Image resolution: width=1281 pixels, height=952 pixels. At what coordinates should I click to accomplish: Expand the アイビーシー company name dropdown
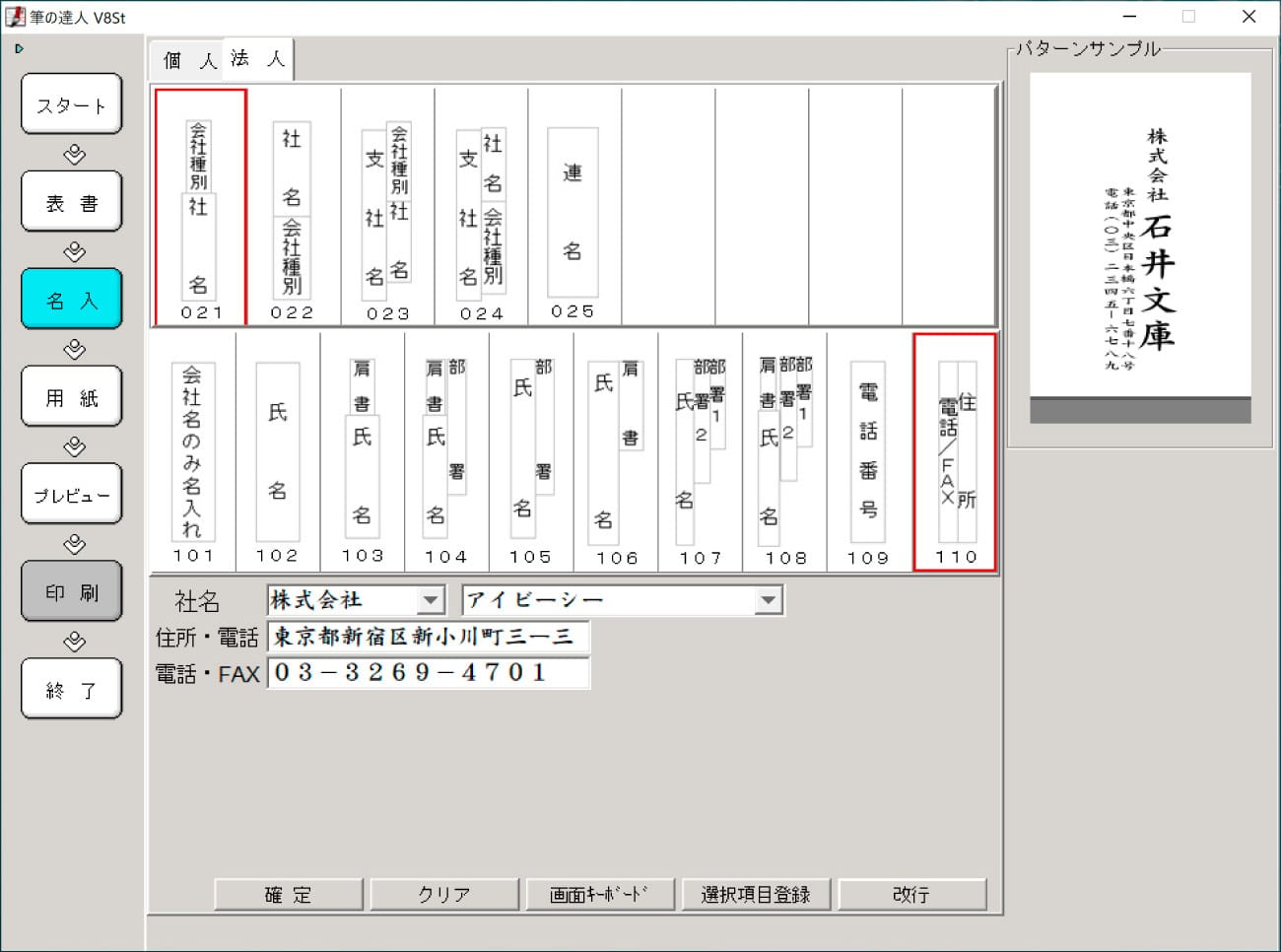769,599
